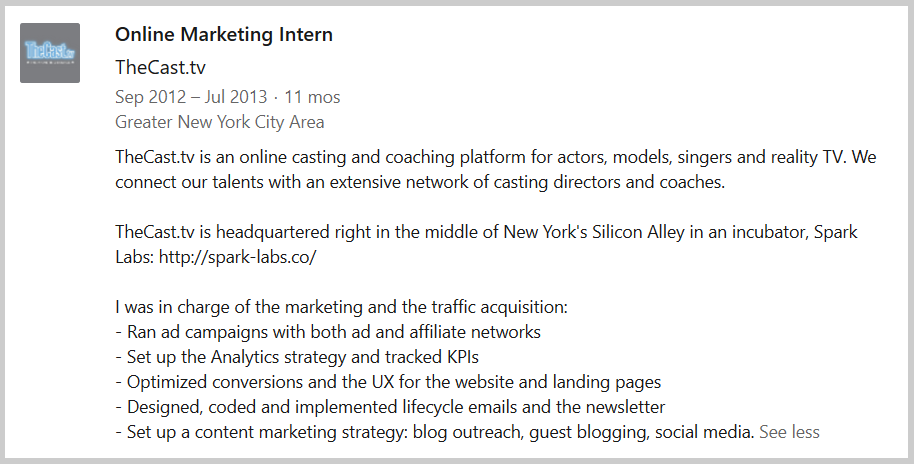
Task: Click the line about casting directors and coaches
Action: pos(420,182)
